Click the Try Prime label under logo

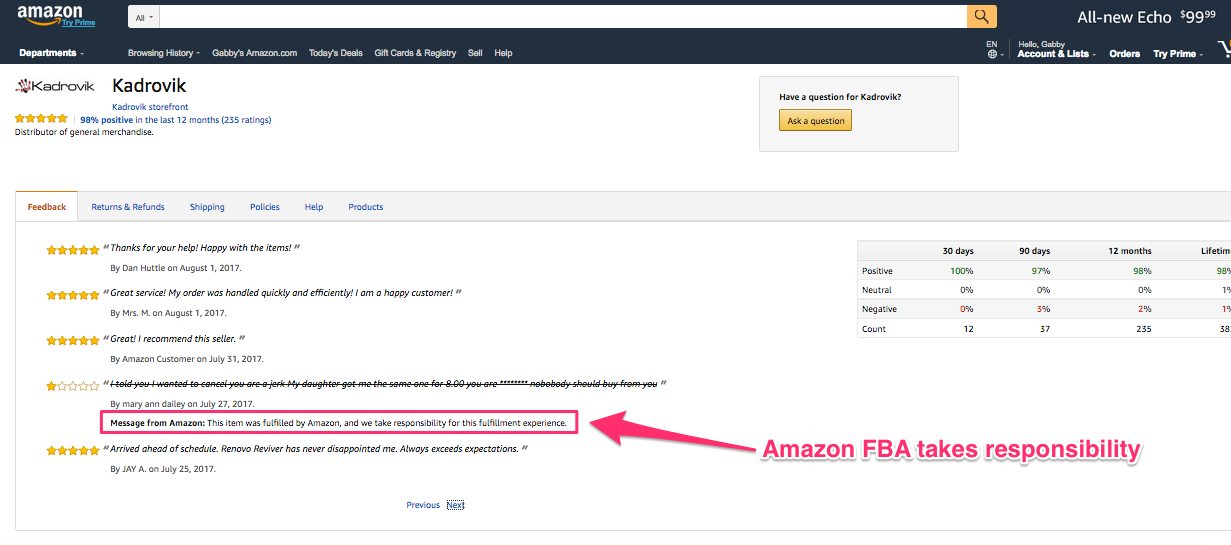tap(78, 23)
